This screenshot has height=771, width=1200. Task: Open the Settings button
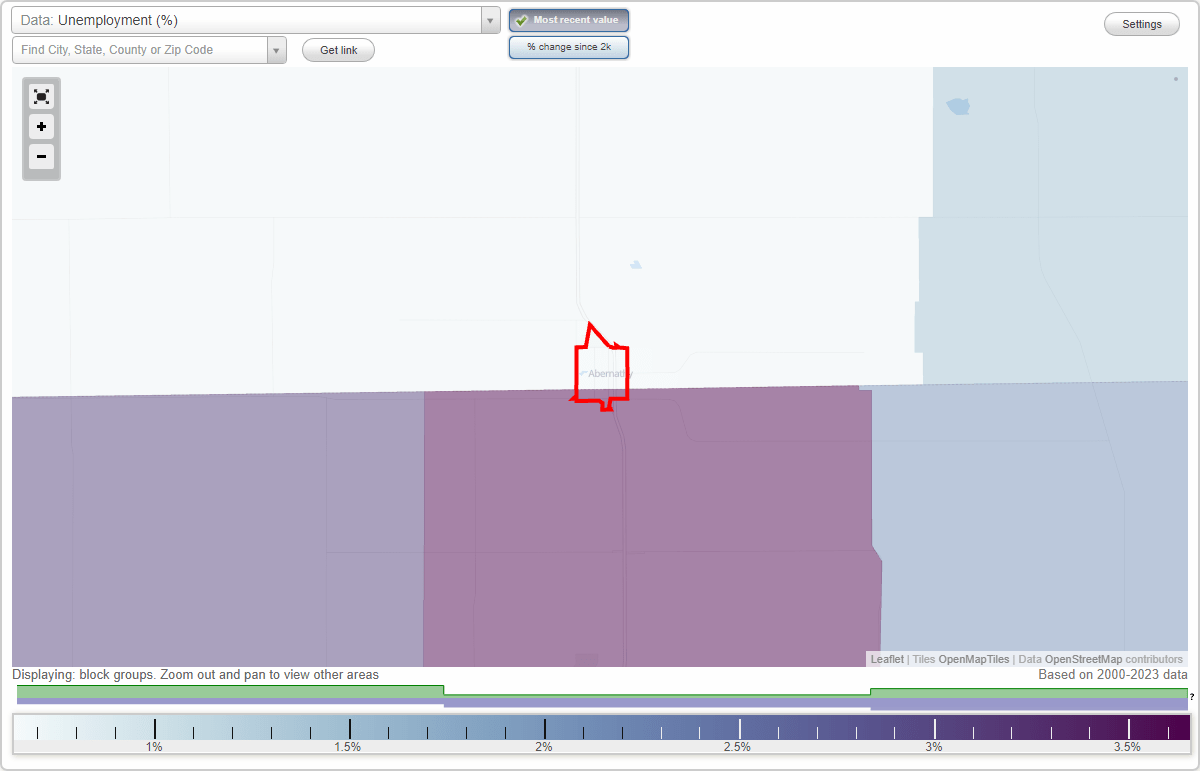coord(1142,25)
